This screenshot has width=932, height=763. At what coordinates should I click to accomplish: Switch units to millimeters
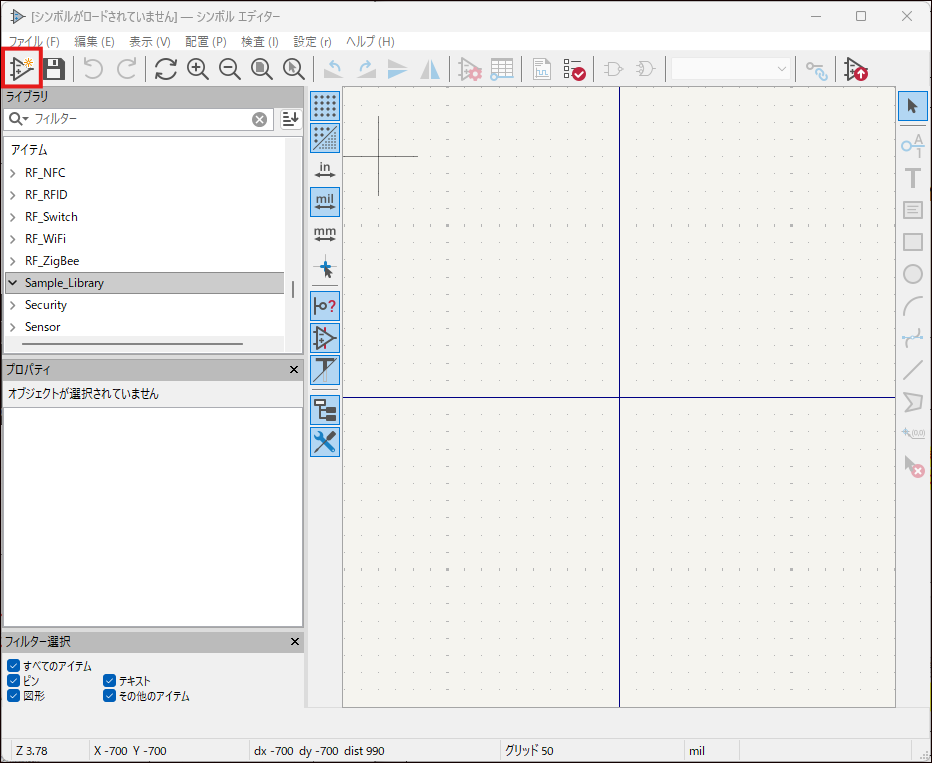tap(325, 235)
